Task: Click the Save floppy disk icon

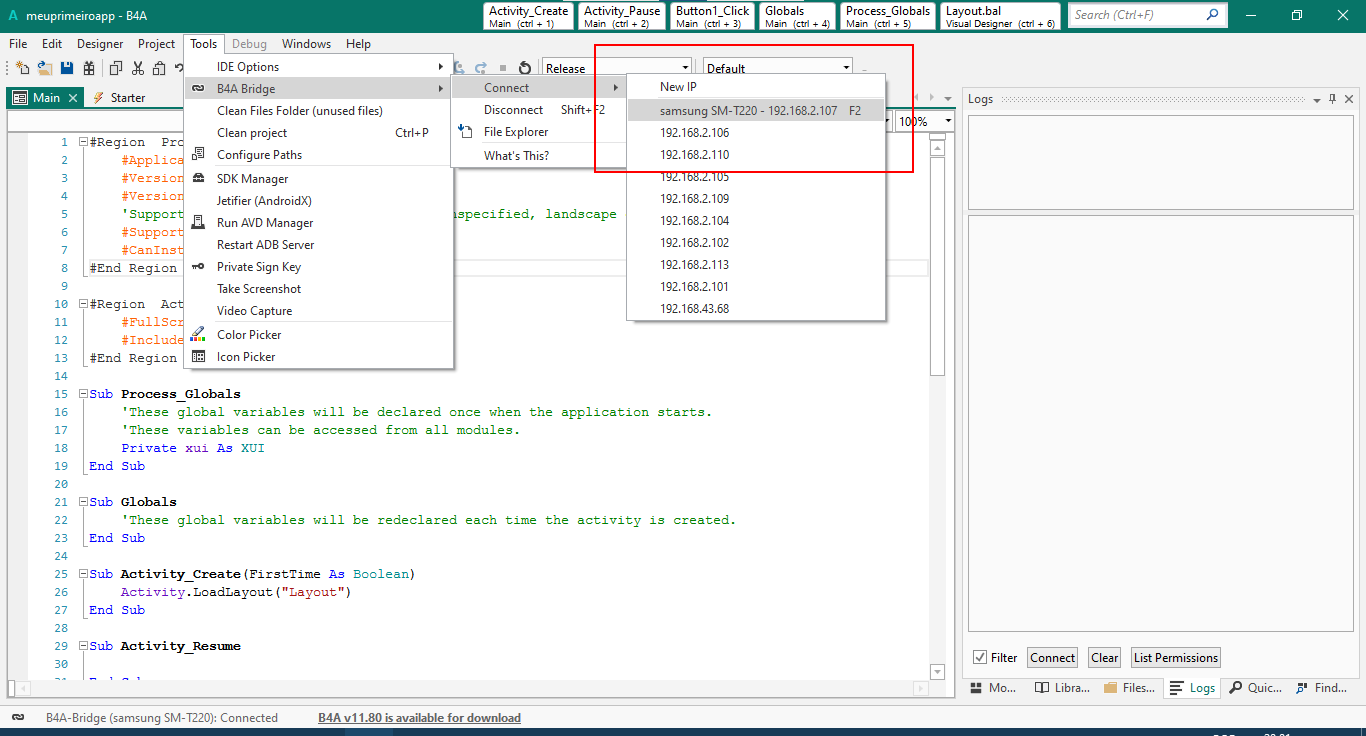Action: click(x=67, y=68)
